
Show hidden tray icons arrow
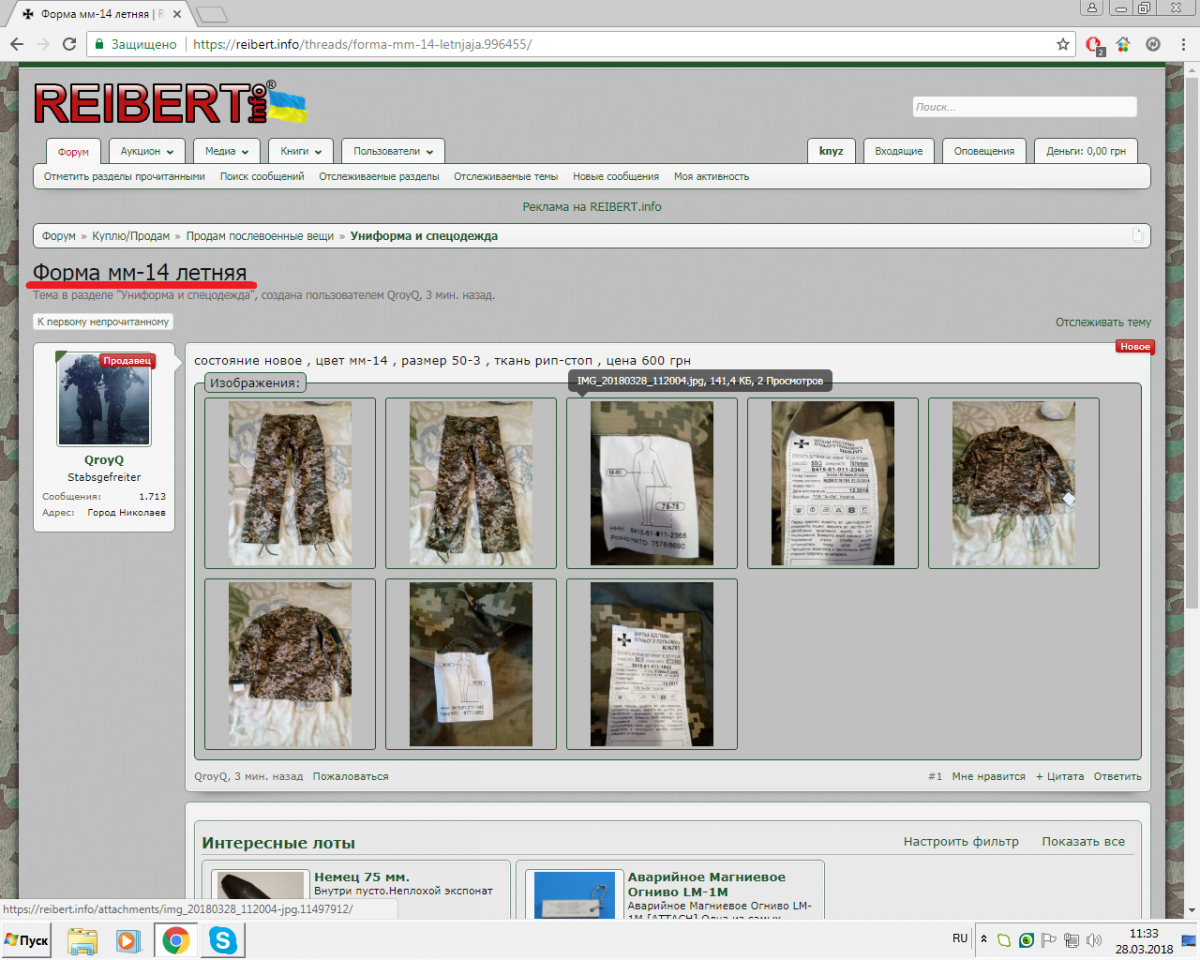[984, 940]
